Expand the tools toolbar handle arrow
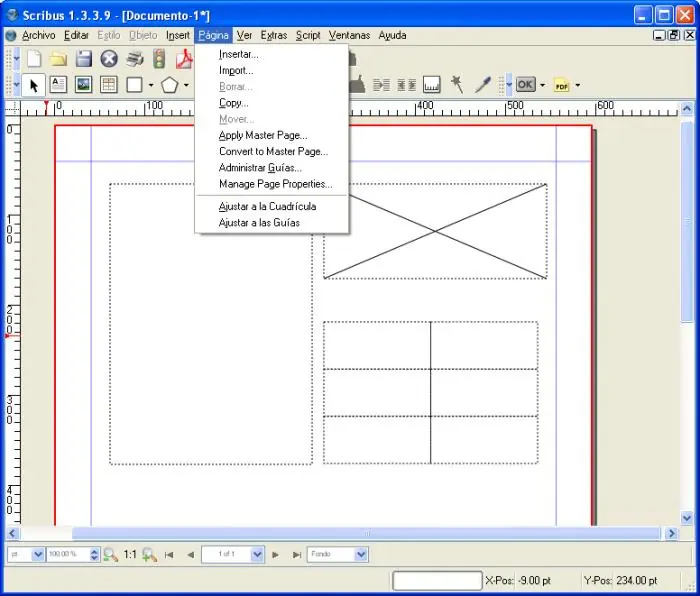700x596 pixels. [17, 85]
